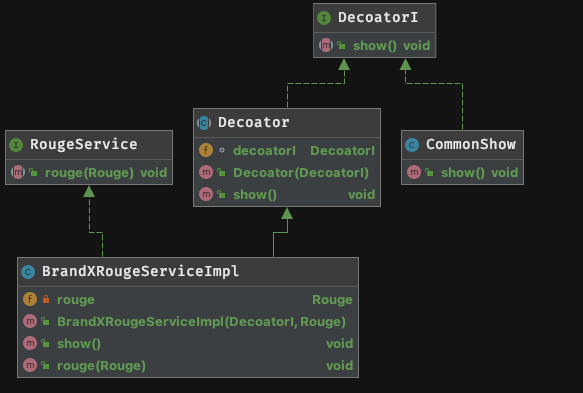The height and width of the screenshot is (393, 583).
Task: Click the RougeService interface icon
Action: 16,145
